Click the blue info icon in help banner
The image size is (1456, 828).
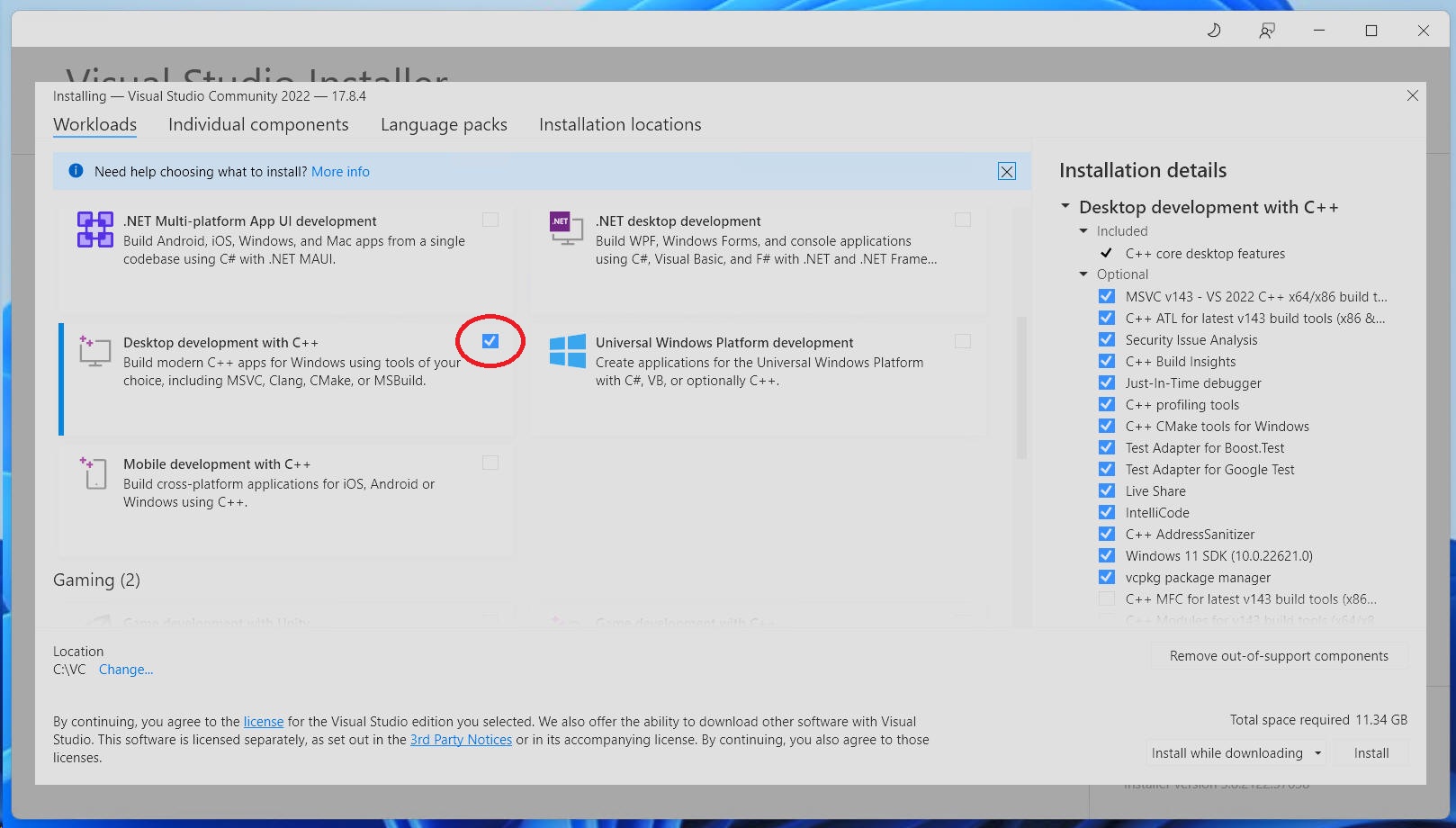76,171
